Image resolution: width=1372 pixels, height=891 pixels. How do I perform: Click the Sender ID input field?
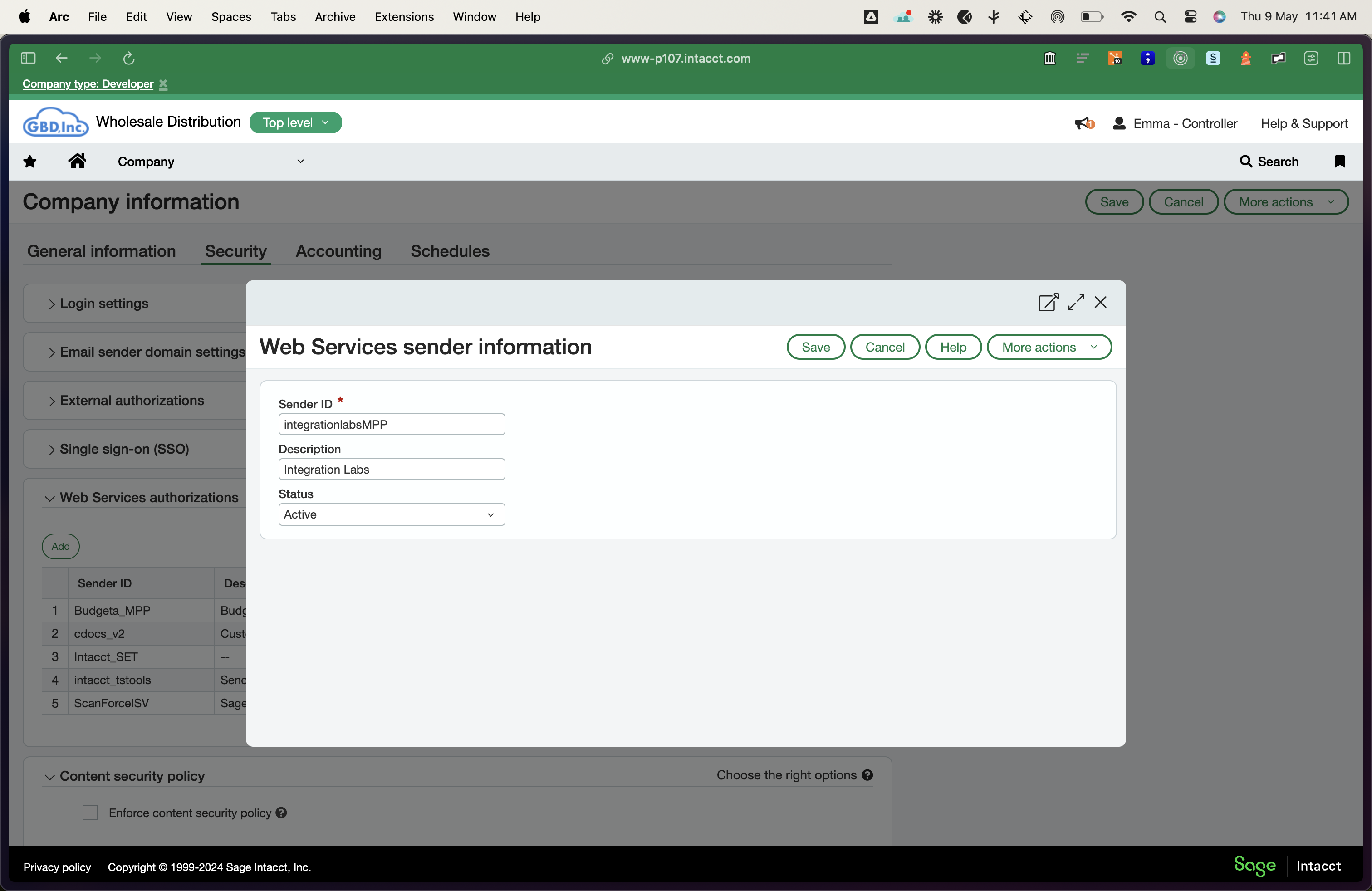coord(392,425)
